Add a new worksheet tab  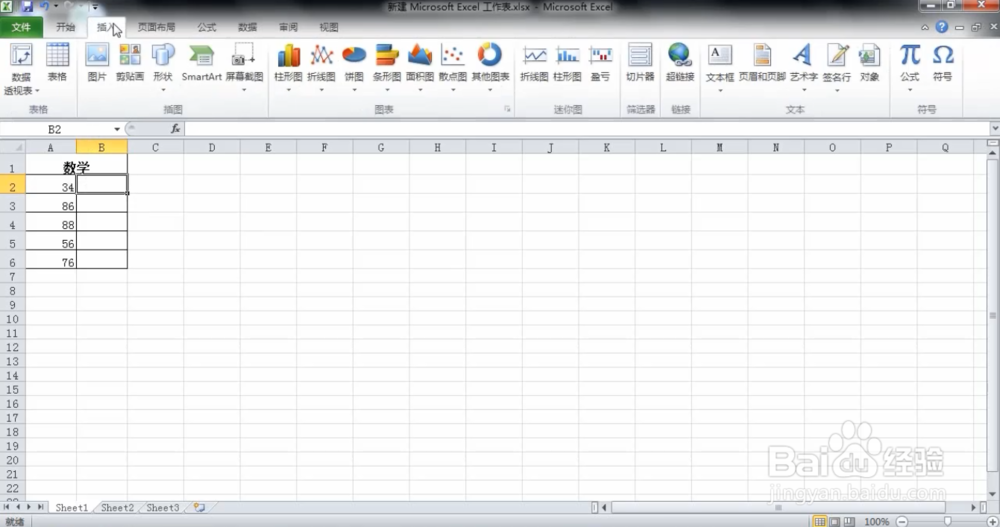200,508
